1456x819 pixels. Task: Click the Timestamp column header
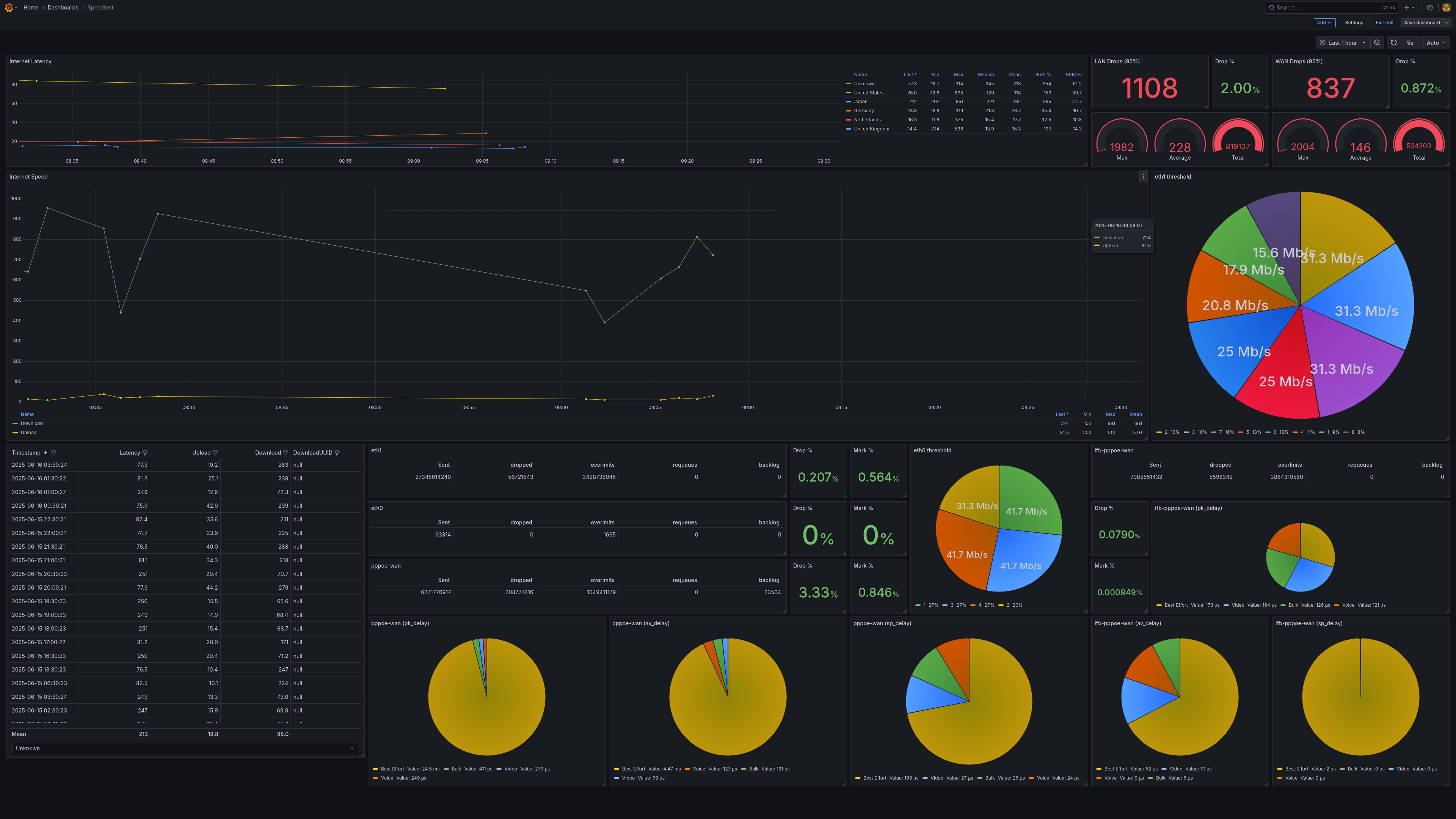(26, 453)
